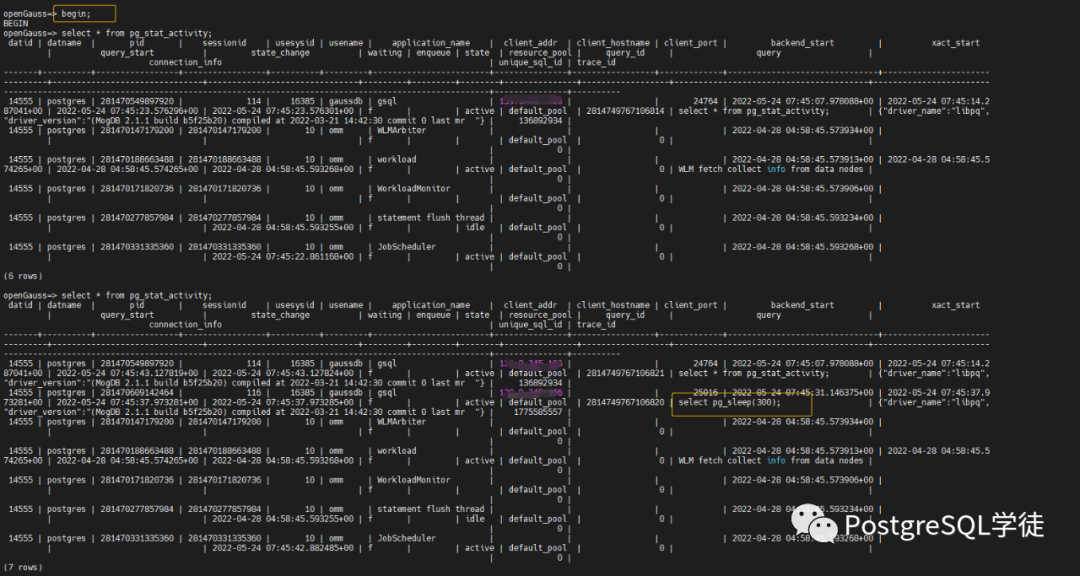Click backend_start 2022-05-24 07:45:31.146375+00

point(802,393)
